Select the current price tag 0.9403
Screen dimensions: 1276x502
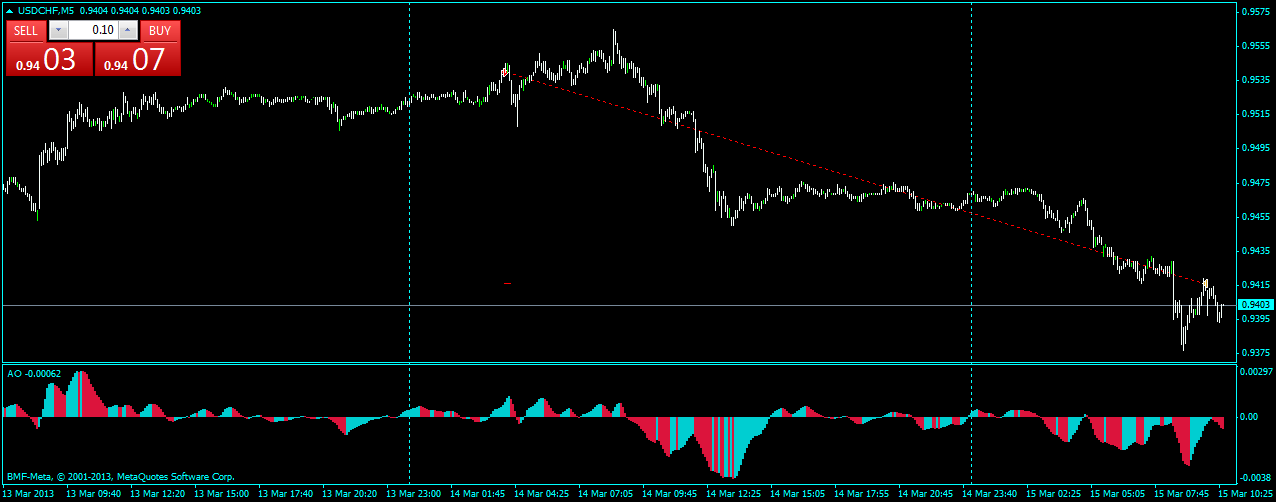tap(1254, 304)
